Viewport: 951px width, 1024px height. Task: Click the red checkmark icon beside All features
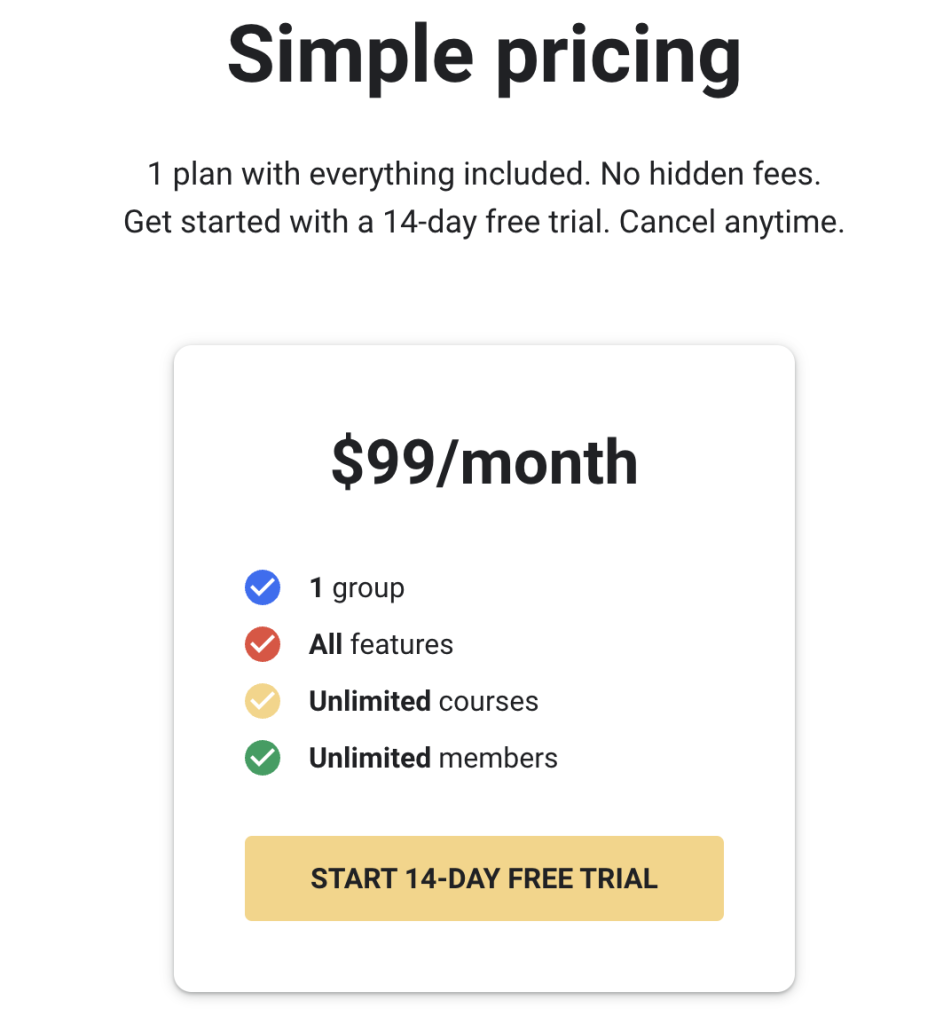(262, 644)
